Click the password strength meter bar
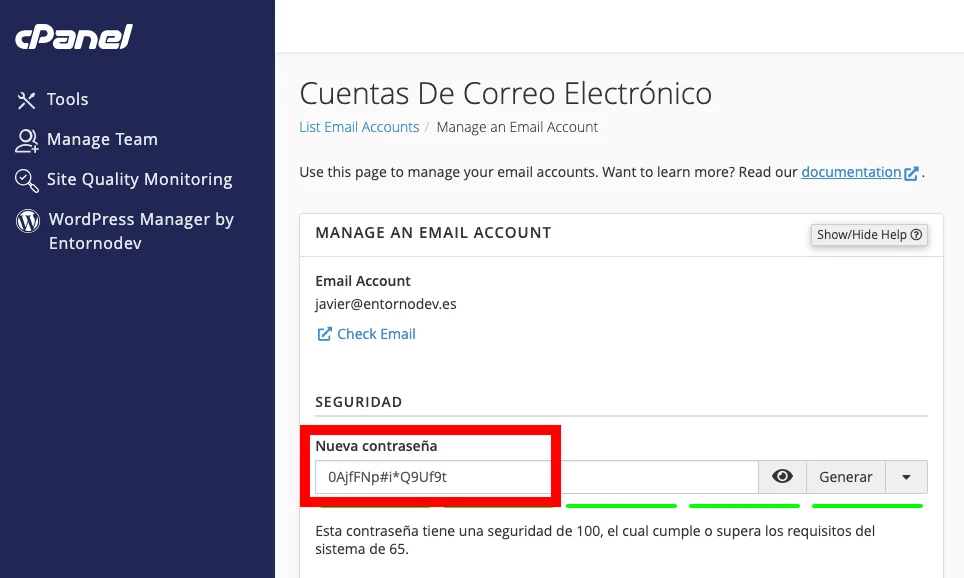This screenshot has height=578, width=964. click(621, 506)
